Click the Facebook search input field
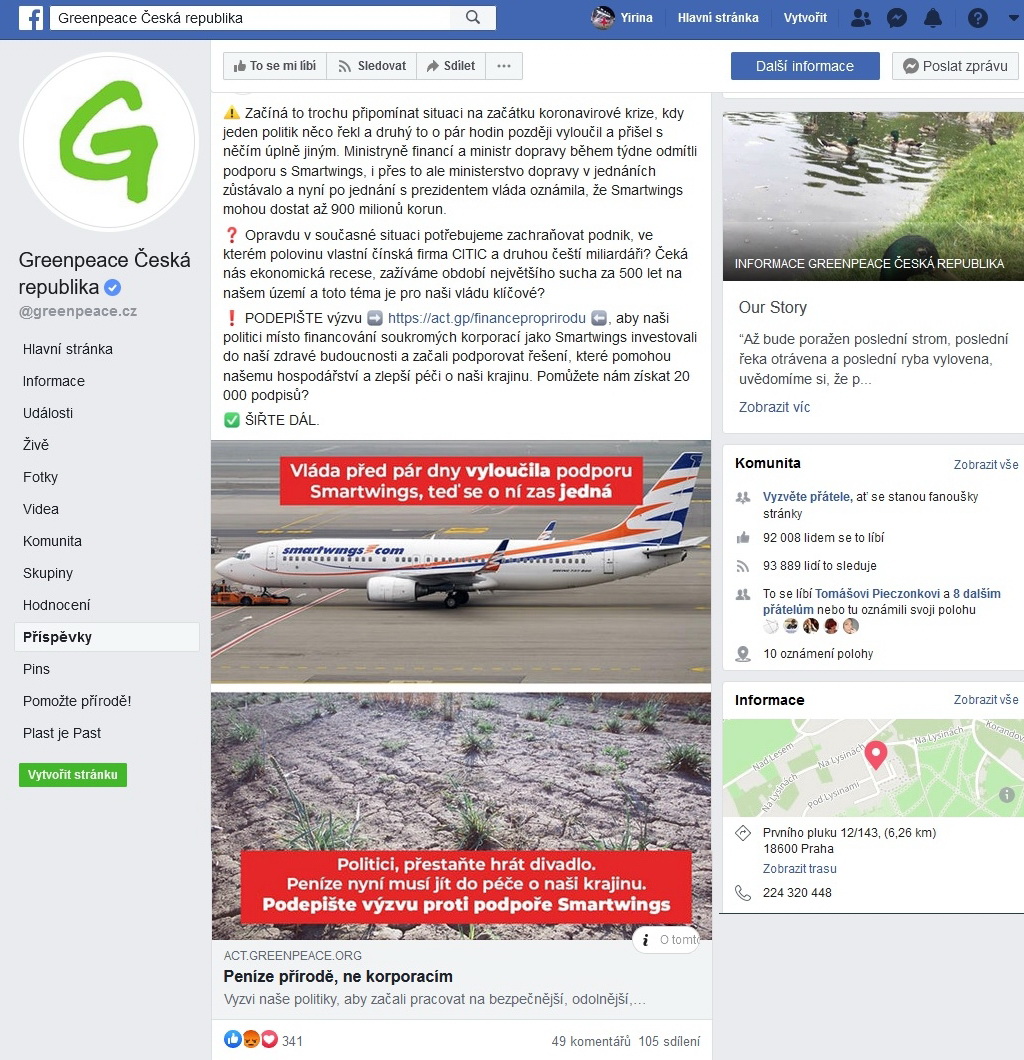Image resolution: width=1024 pixels, height=1060 pixels. pyautogui.click(x=250, y=18)
